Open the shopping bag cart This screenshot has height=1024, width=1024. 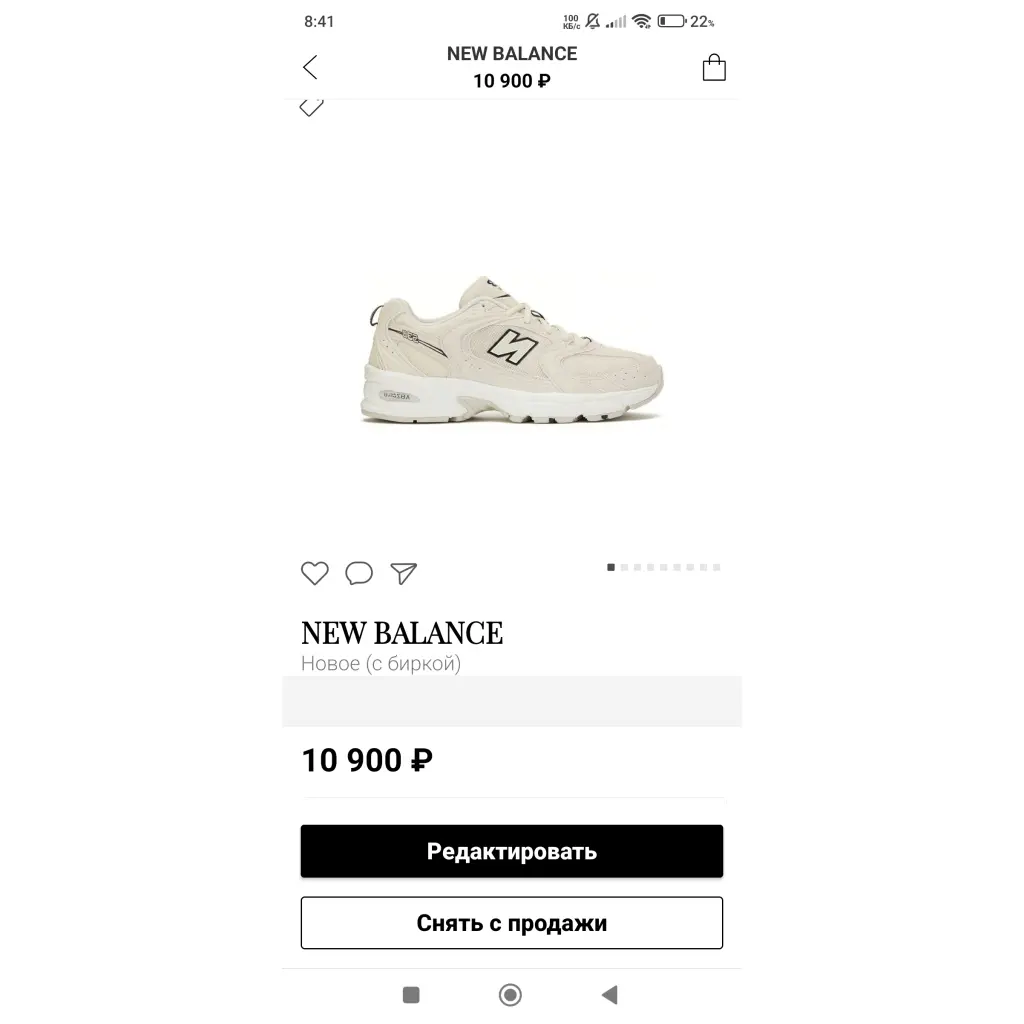click(714, 67)
